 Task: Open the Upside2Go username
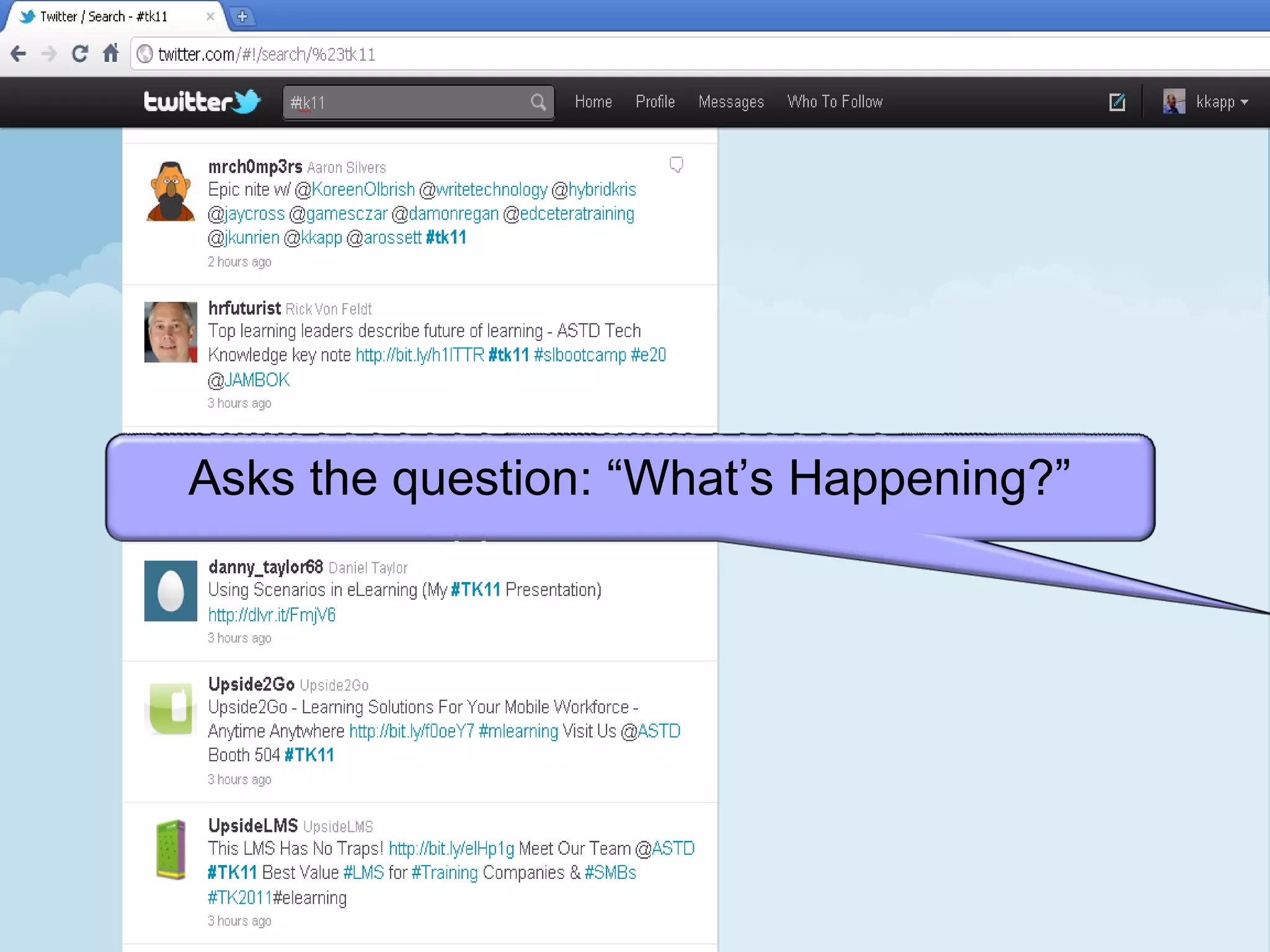click(251, 684)
